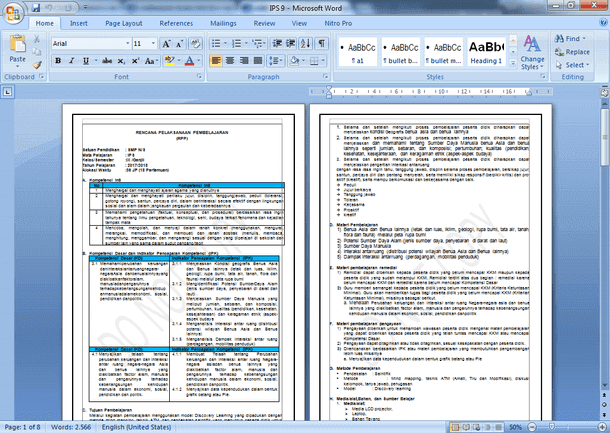This screenshot has height=433, width=610.
Task: Click the Change Styles button
Action: [532, 53]
